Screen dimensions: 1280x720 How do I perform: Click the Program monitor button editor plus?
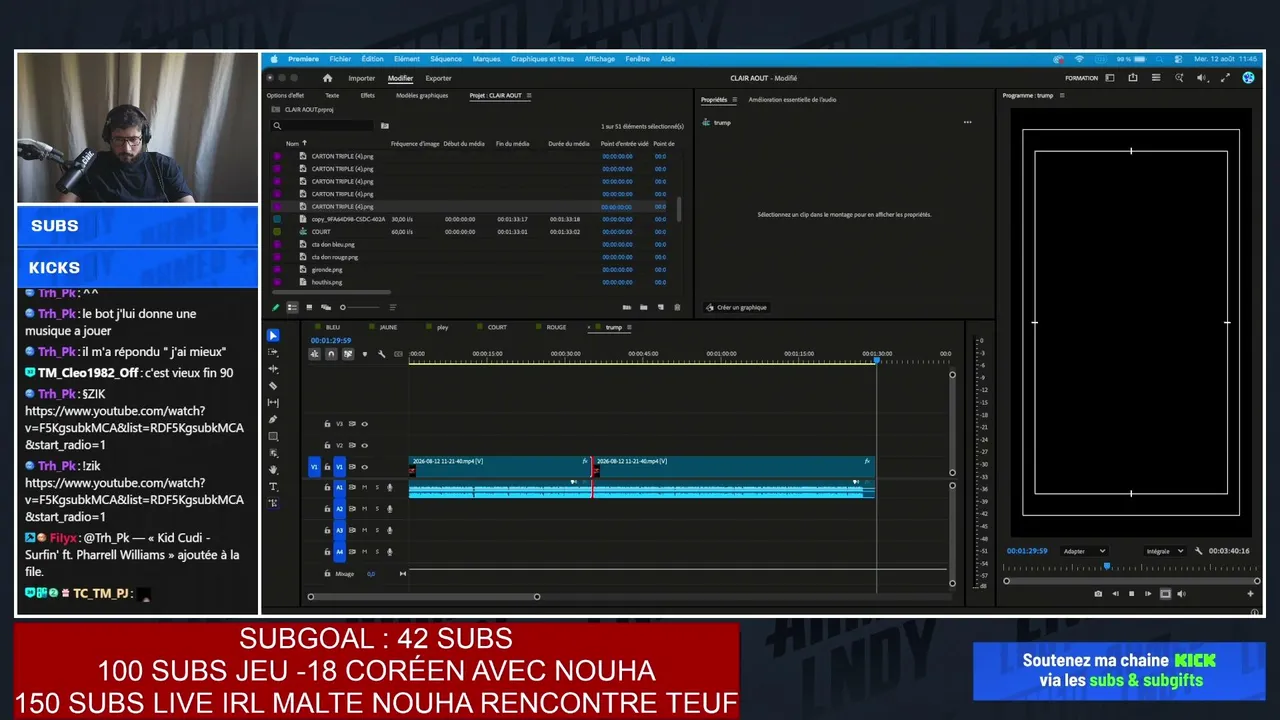(x=1250, y=594)
